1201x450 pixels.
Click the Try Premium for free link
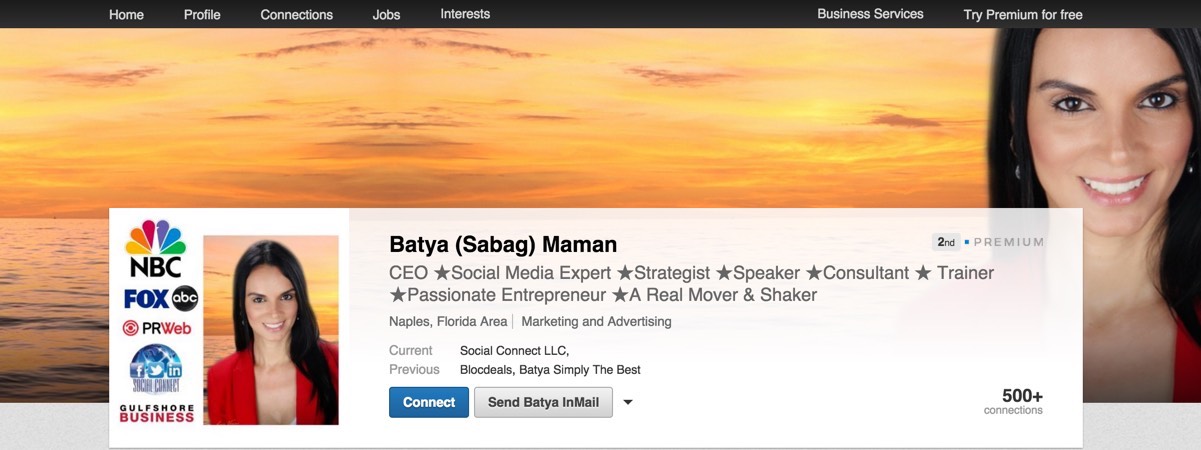coord(1023,15)
